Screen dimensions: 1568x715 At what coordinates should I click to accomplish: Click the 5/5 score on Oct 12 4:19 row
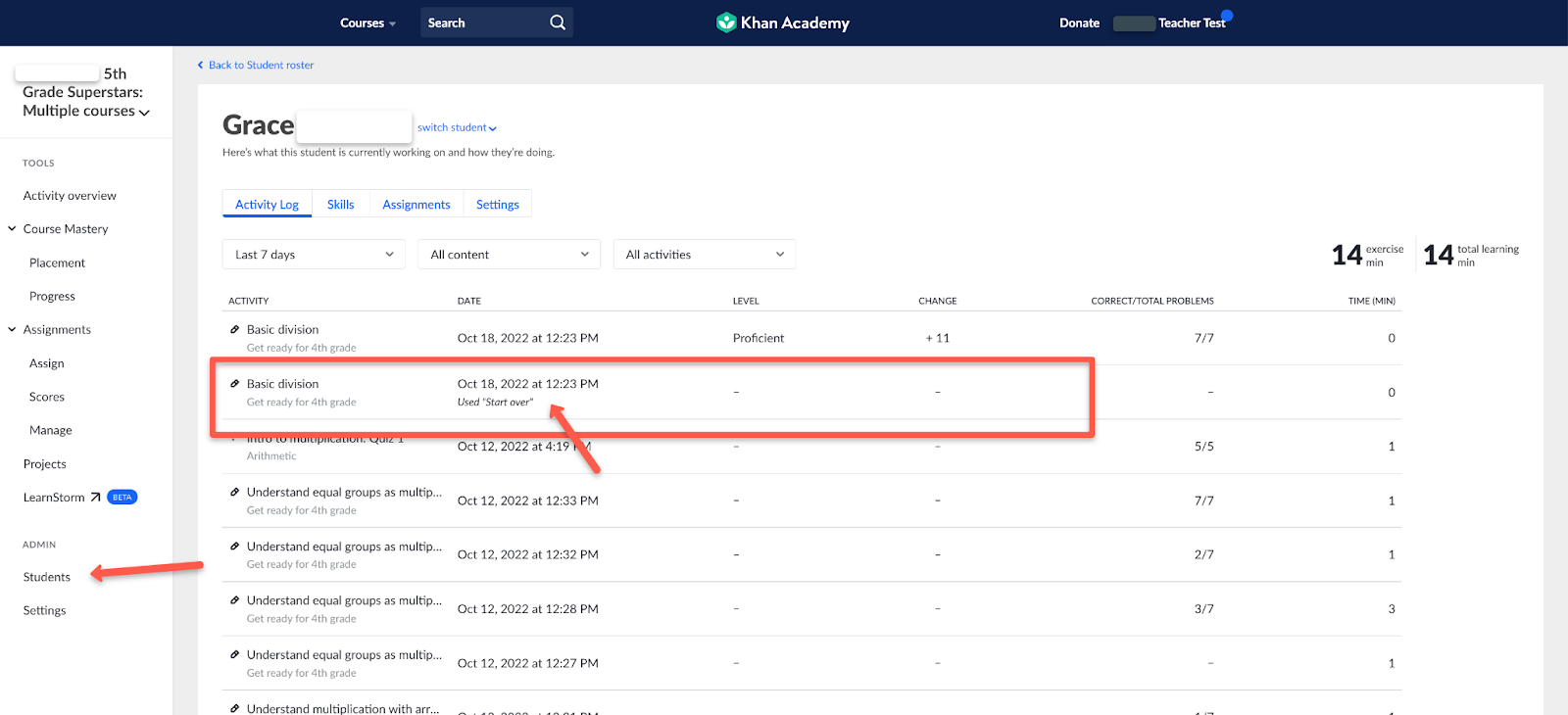[x=1203, y=447]
